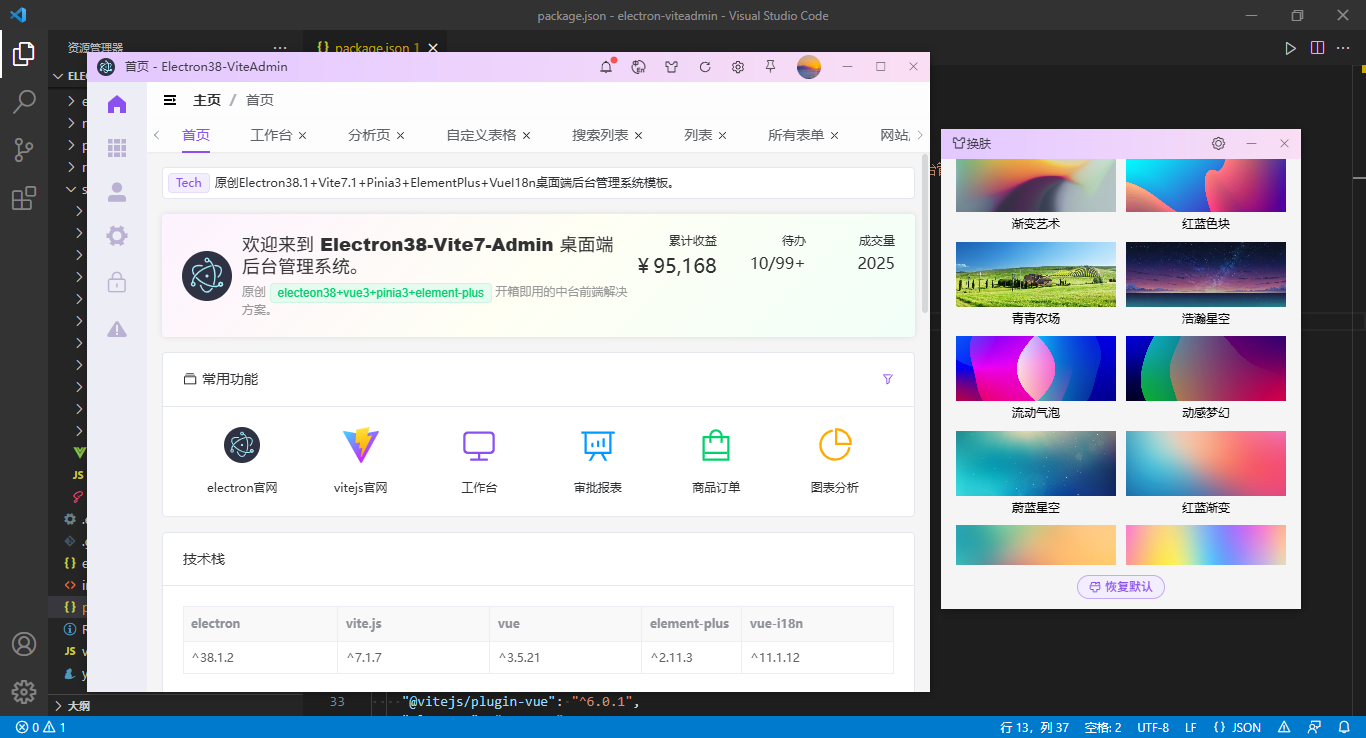
Task: Open VS Code Accounts icon
Action: (24, 643)
